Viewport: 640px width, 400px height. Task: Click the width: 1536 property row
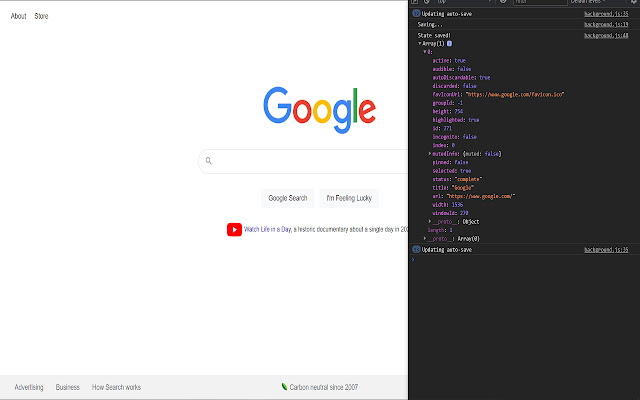coord(448,204)
